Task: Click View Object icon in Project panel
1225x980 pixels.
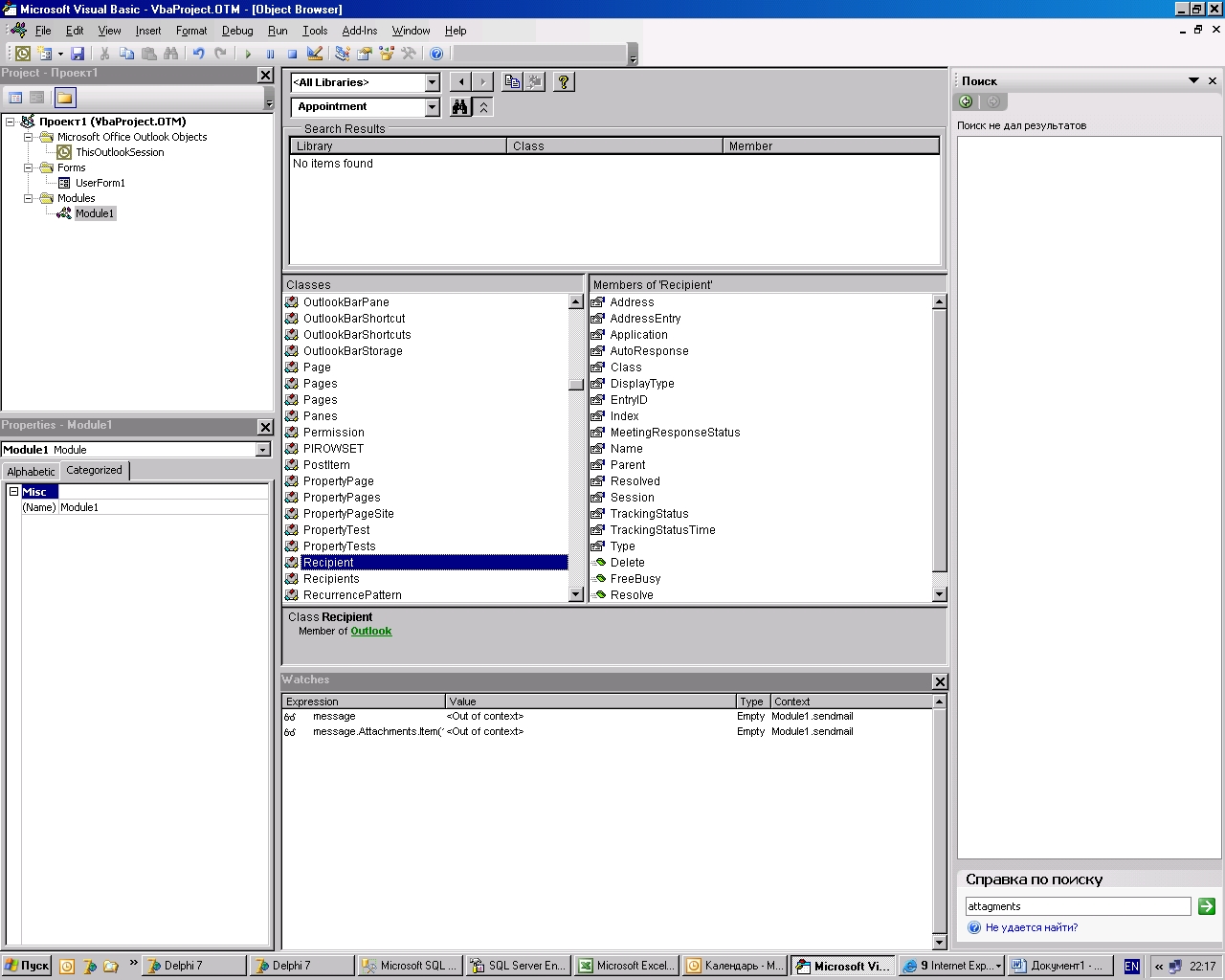Action: [36, 98]
